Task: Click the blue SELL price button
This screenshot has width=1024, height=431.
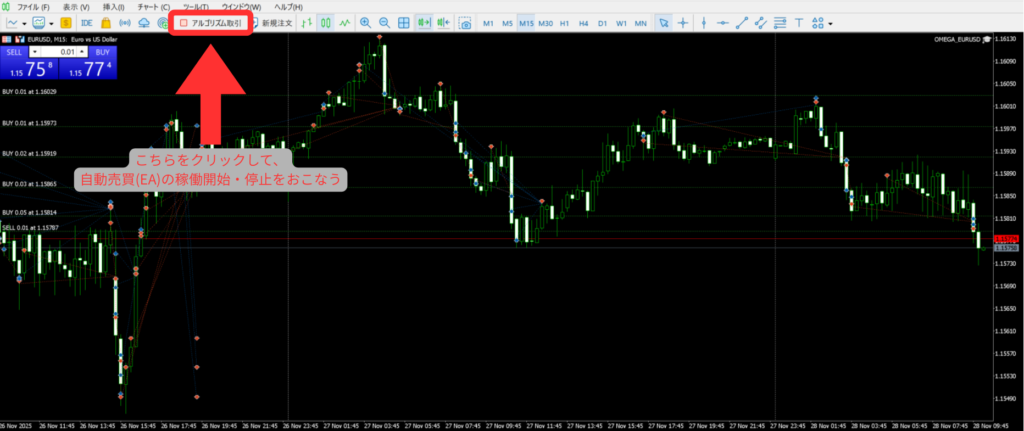Action: (28, 67)
